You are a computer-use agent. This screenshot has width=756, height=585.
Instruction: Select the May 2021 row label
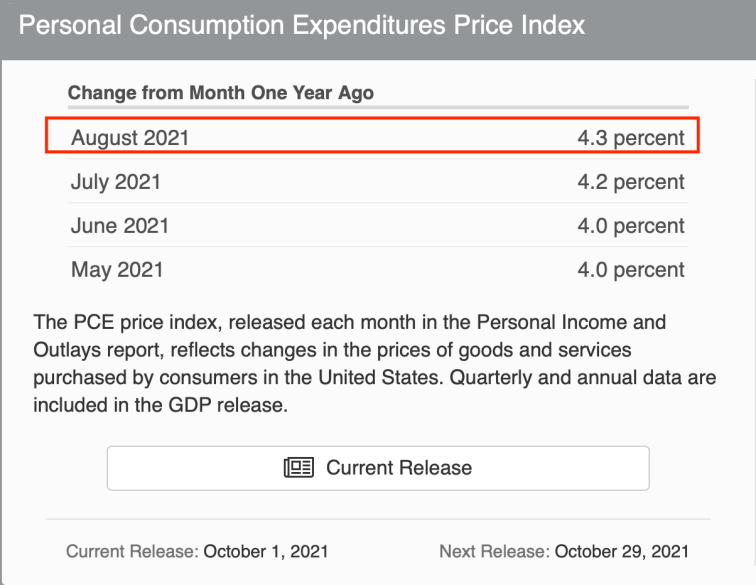(x=117, y=270)
